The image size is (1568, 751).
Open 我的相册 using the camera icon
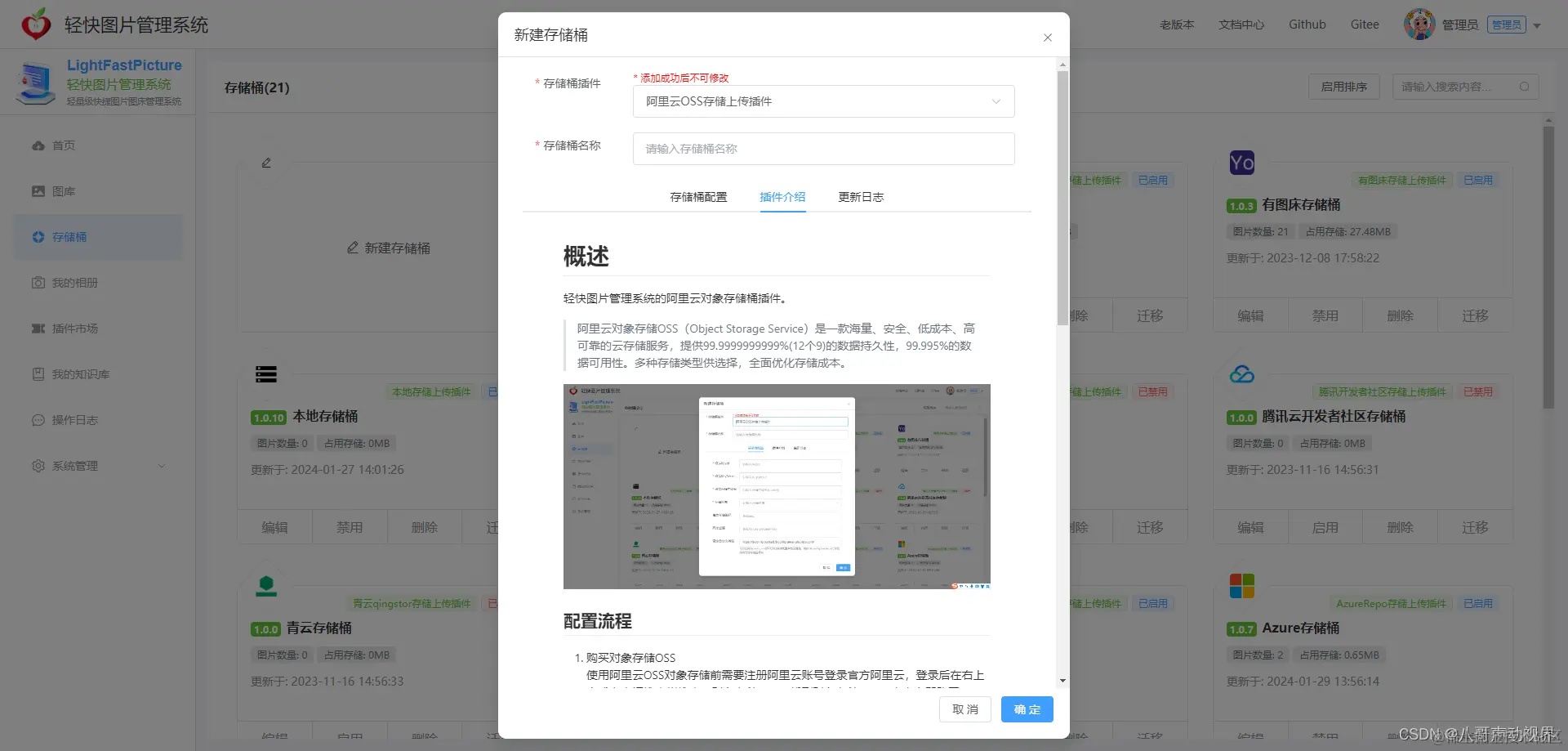pos(38,282)
